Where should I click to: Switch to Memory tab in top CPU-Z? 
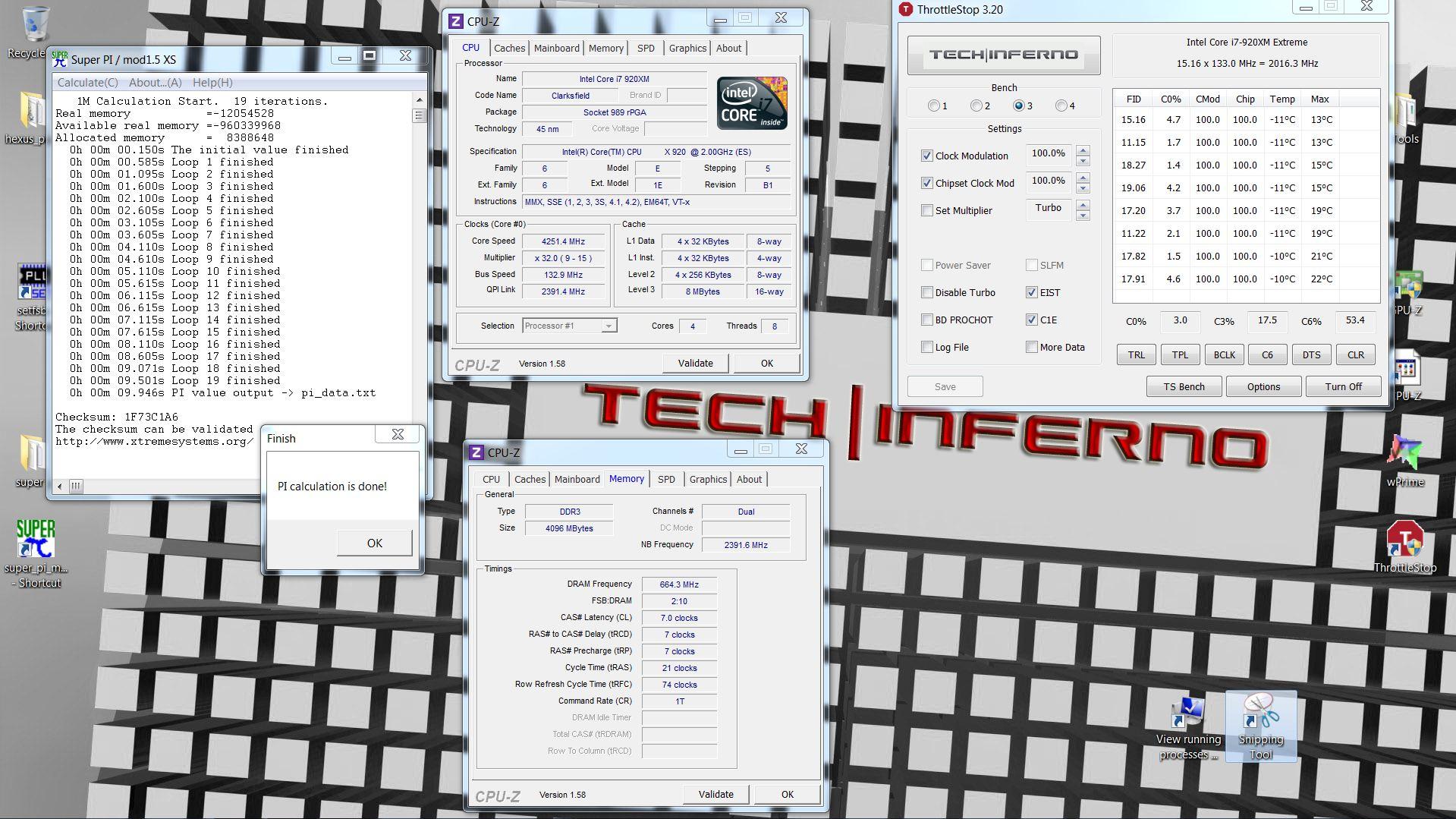click(x=605, y=48)
